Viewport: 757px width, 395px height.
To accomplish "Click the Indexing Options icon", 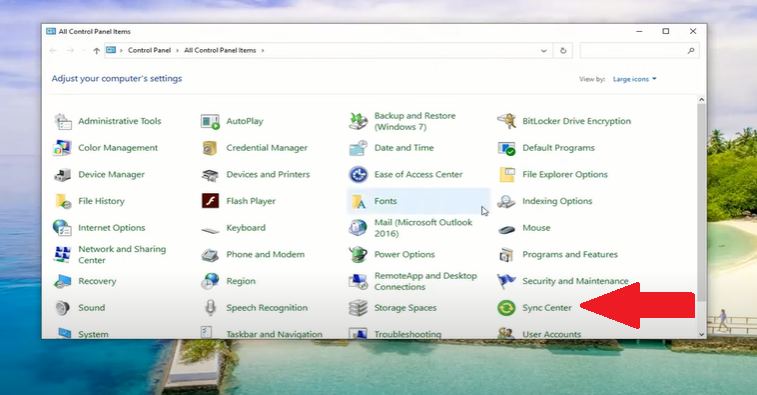I will [506, 201].
